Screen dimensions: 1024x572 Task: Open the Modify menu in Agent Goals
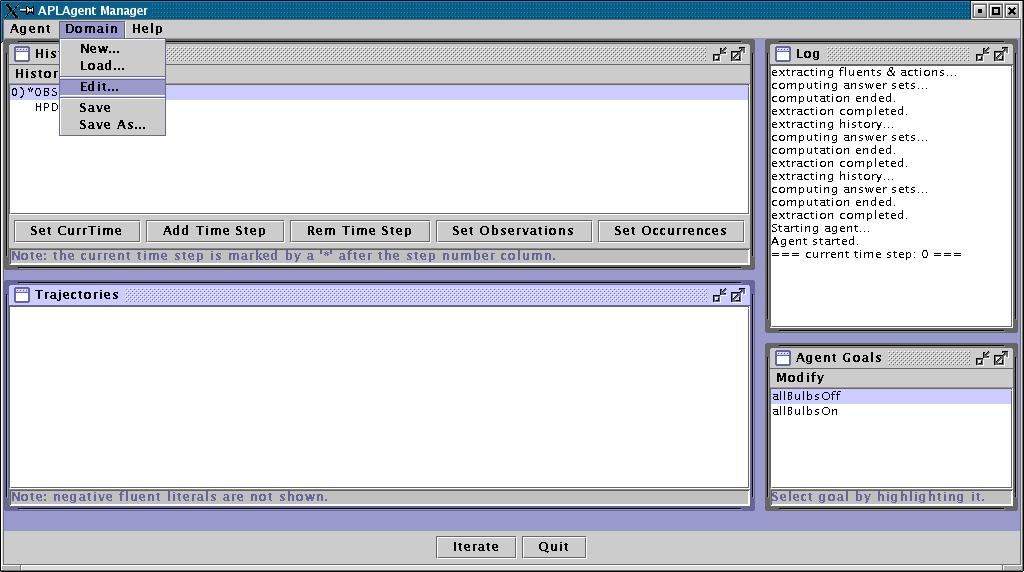(800, 378)
